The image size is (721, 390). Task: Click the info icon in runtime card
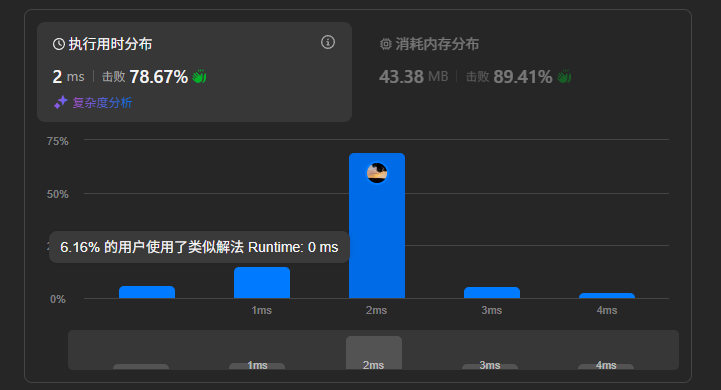[x=328, y=42]
